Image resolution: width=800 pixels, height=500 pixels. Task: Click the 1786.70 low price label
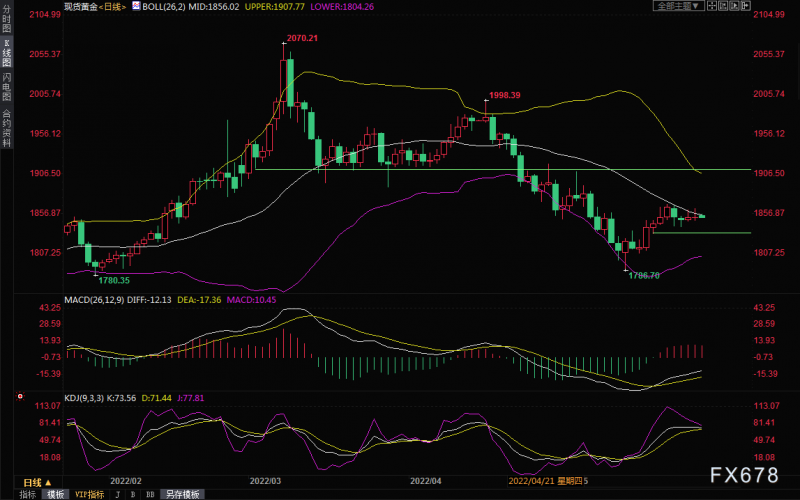point(644,276)
